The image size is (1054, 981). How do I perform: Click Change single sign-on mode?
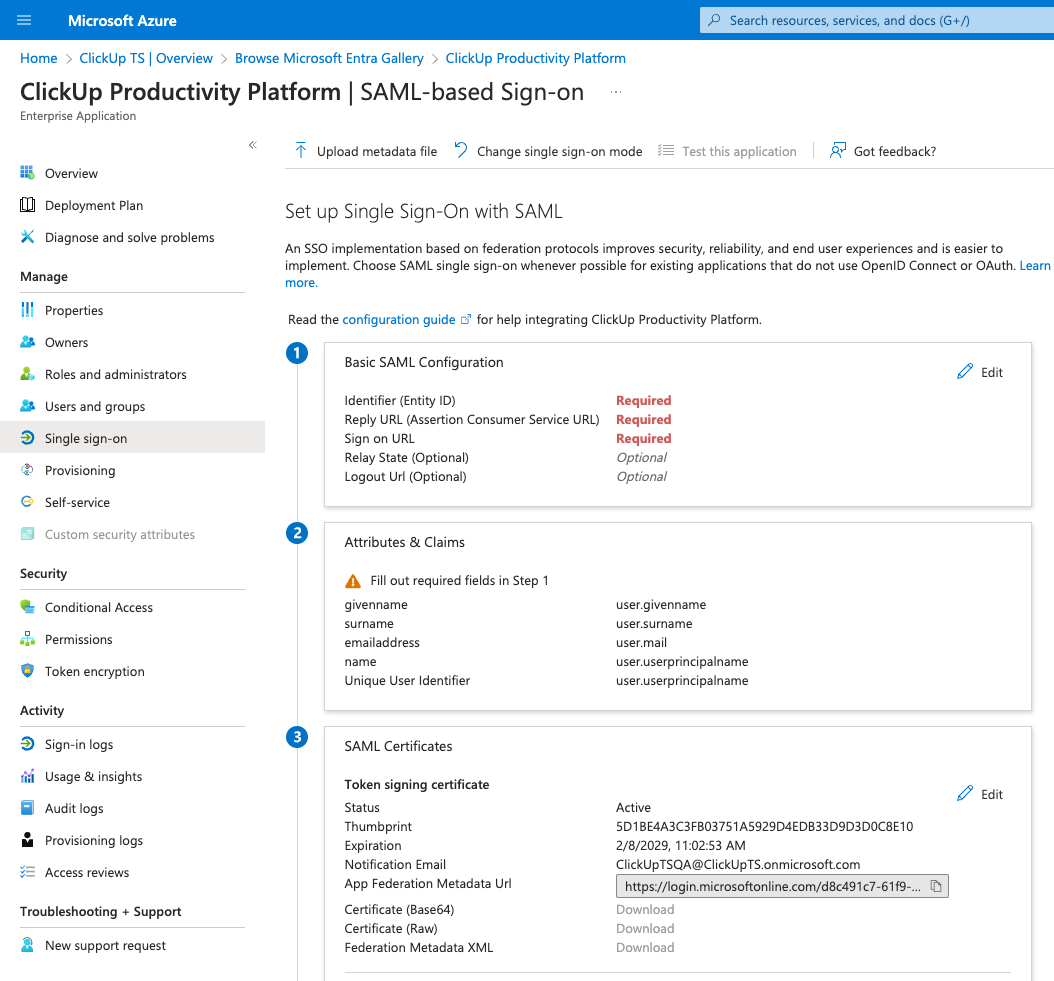[x=558, y=151]
